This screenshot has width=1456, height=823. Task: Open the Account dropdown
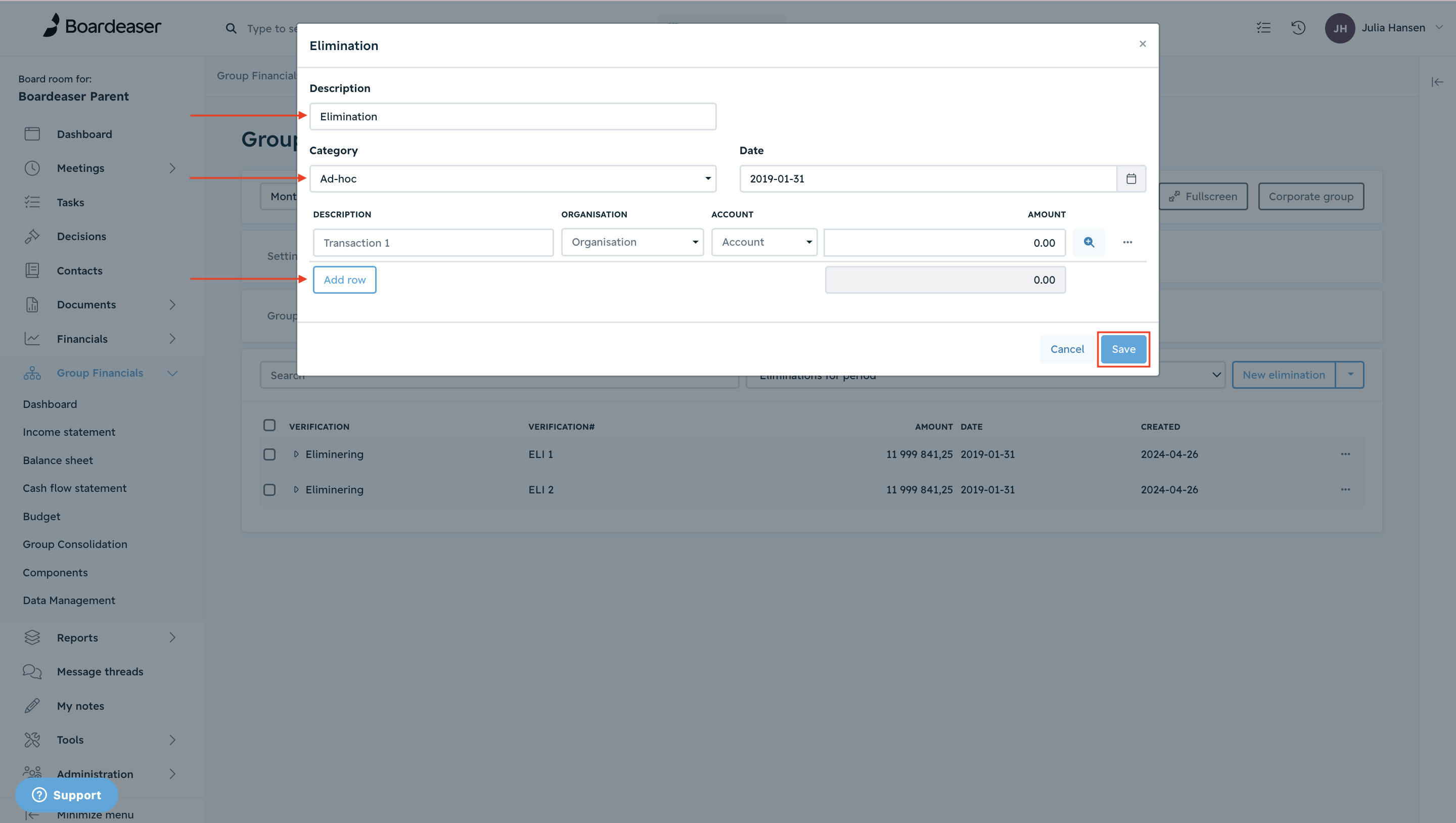[764, 243]
